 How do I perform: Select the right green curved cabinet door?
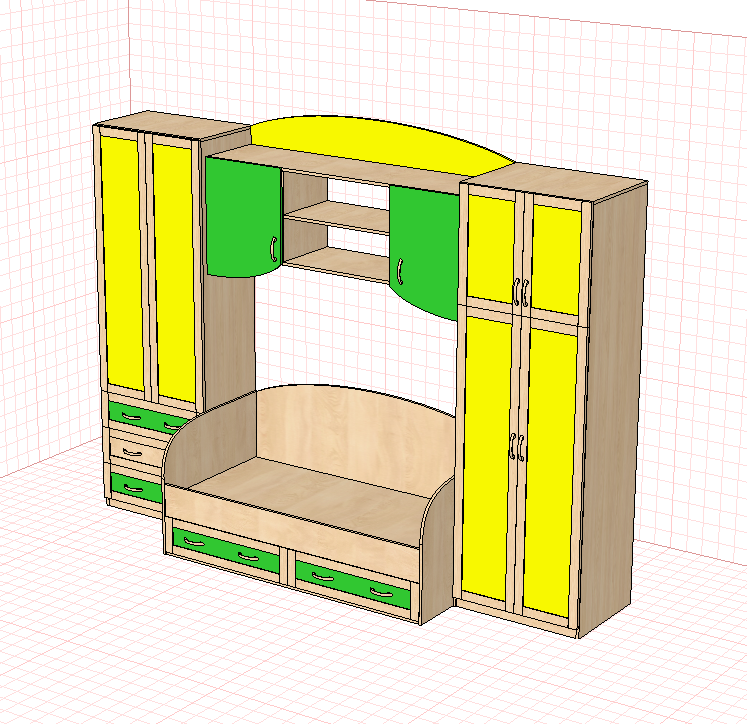(424, 252)
